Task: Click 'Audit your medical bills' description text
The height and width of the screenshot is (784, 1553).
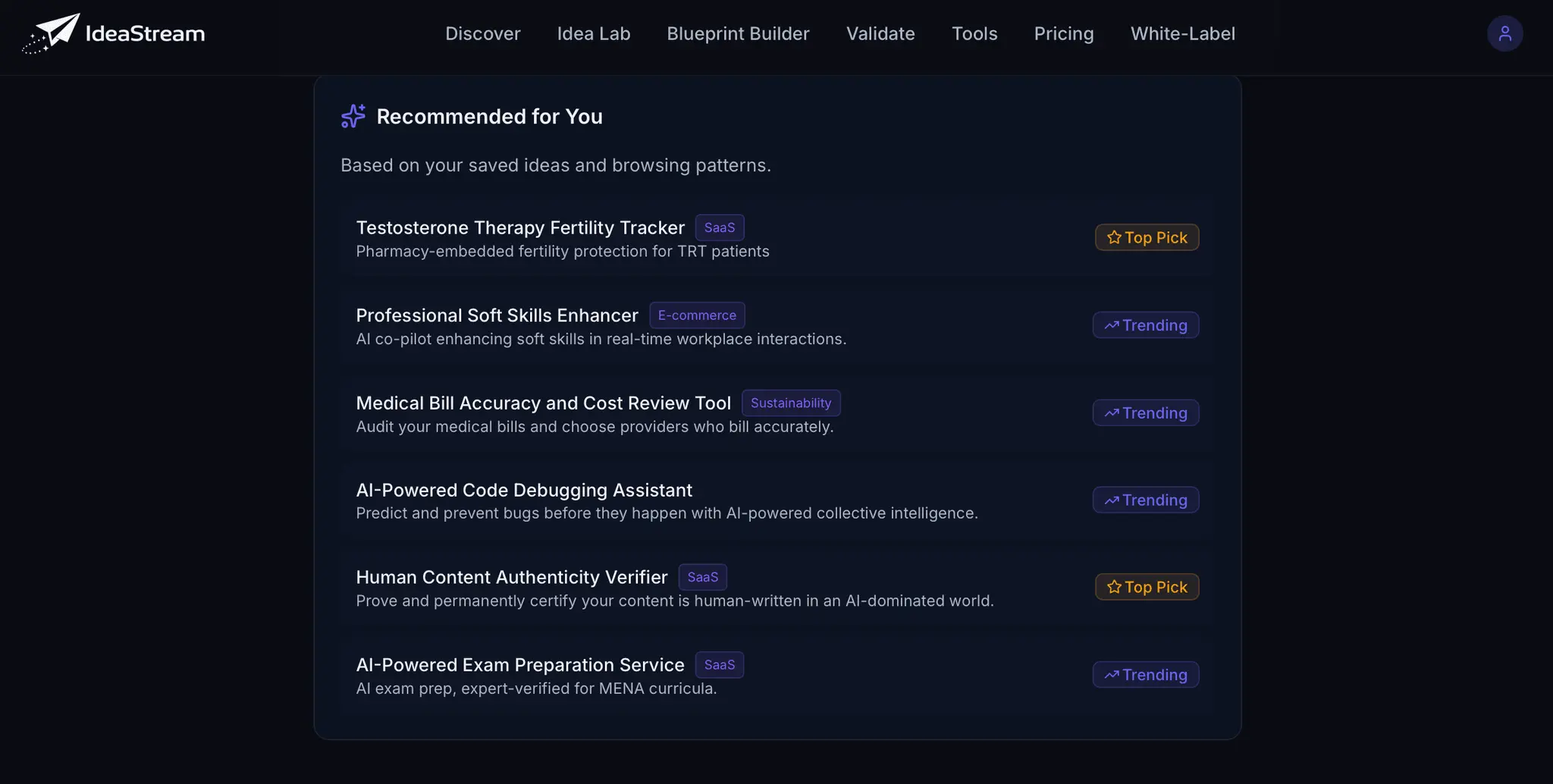Action: click(595, 427)
